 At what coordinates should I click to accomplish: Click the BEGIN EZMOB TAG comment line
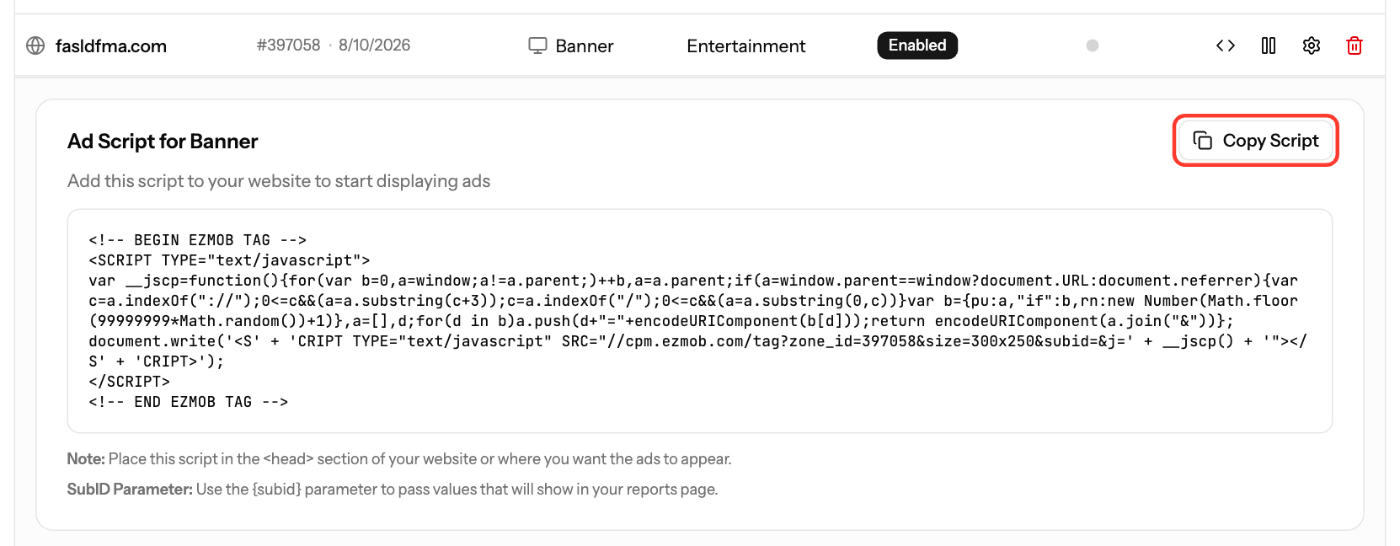197,240
